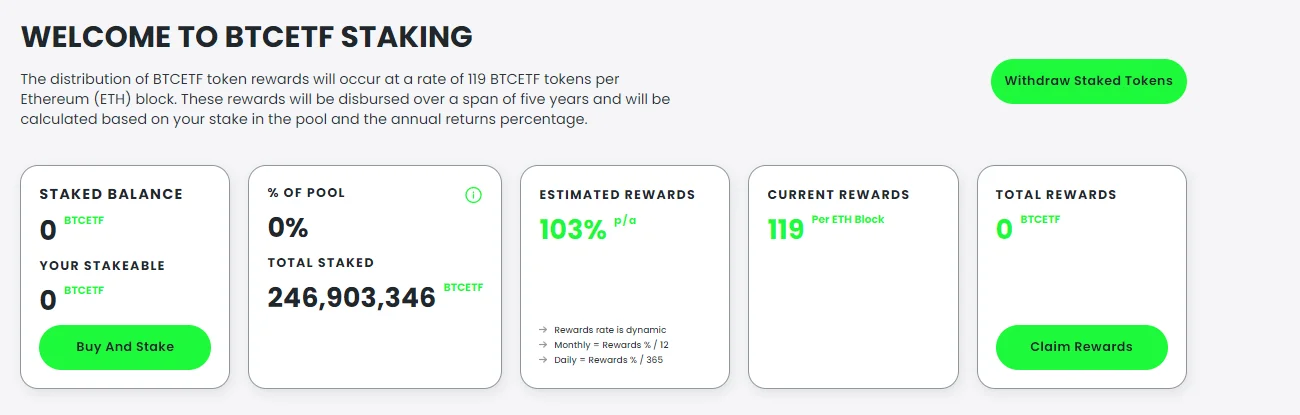This screenshot has width=1300, height=415.
Task: Click the Staked Balance heading
Action: click(x=111, y=195)
